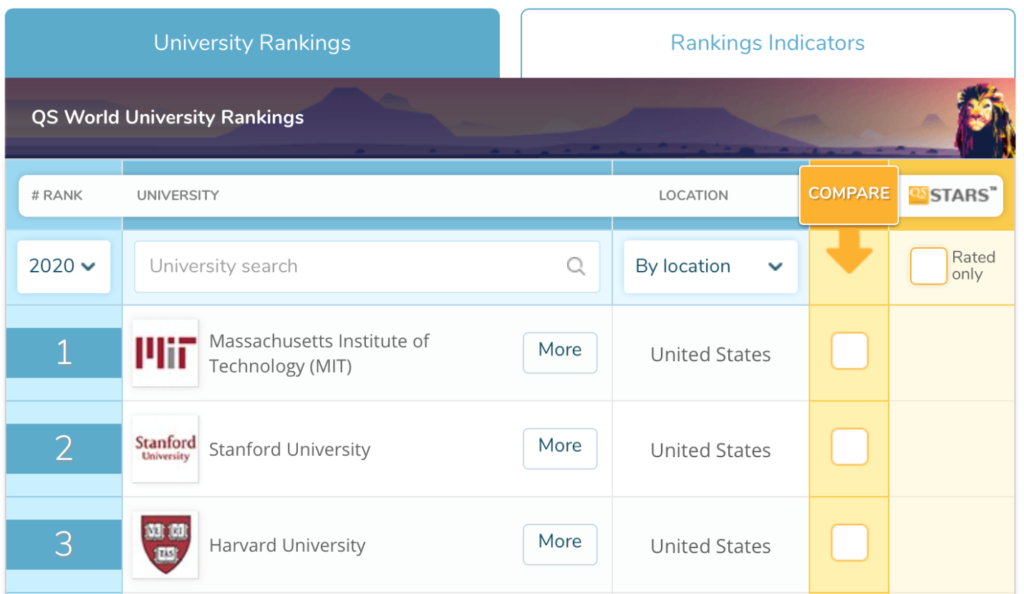This screenshot has width=1024, height=594.
Task: Check the compare box for Harvard University
Action: [x=849, y=543]
